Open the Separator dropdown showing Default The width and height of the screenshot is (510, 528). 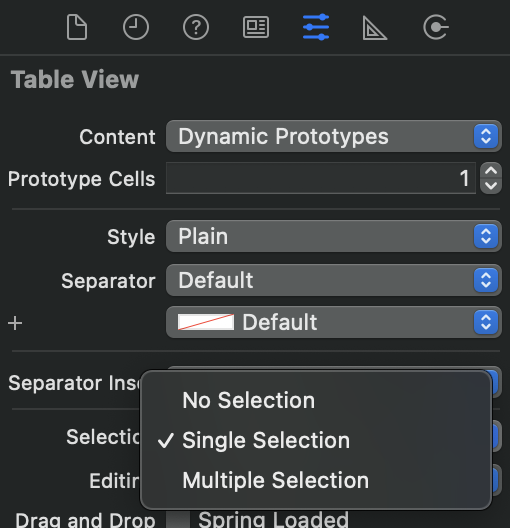click(x=334, y=280)
